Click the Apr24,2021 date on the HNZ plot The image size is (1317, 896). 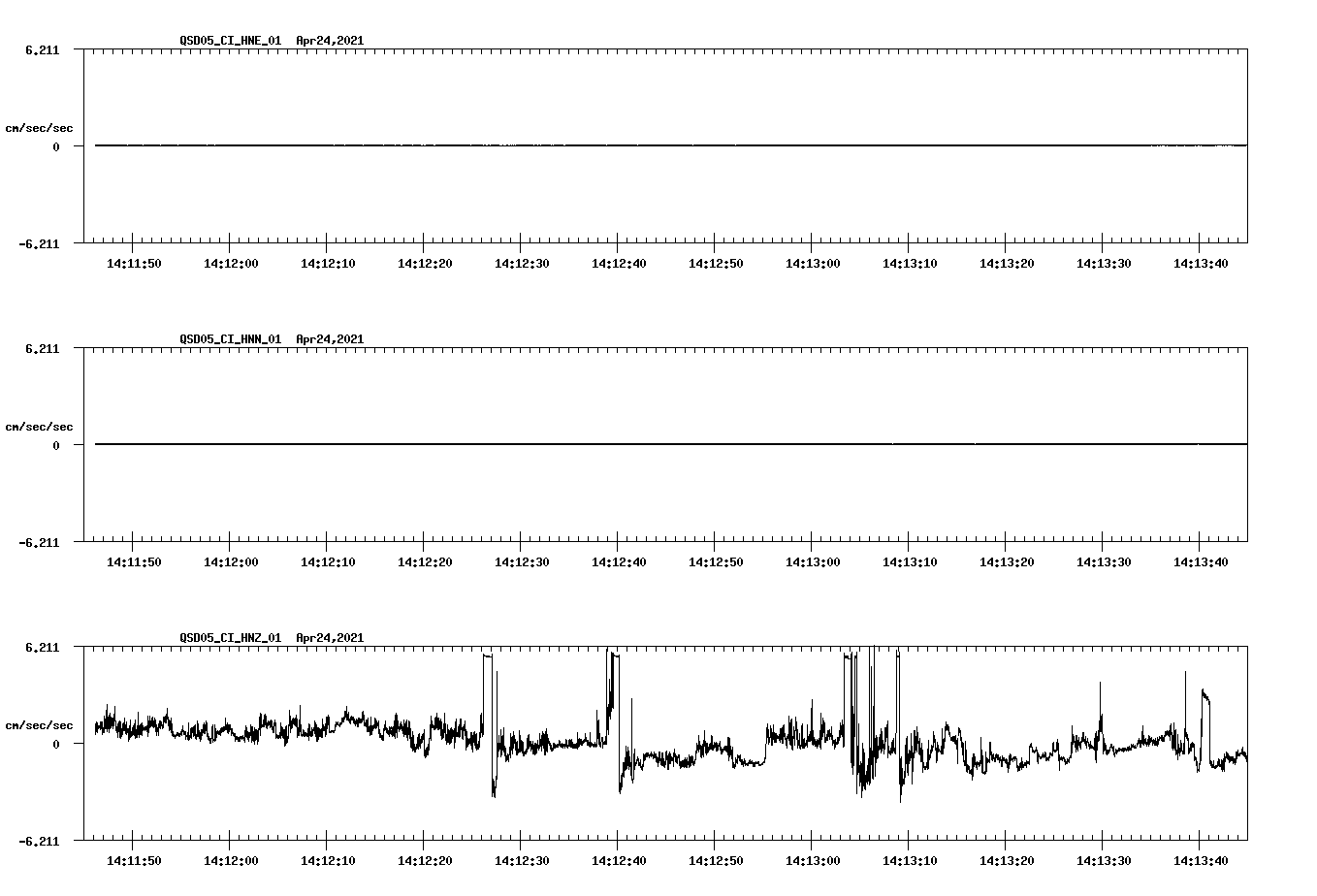pos(329,638)
